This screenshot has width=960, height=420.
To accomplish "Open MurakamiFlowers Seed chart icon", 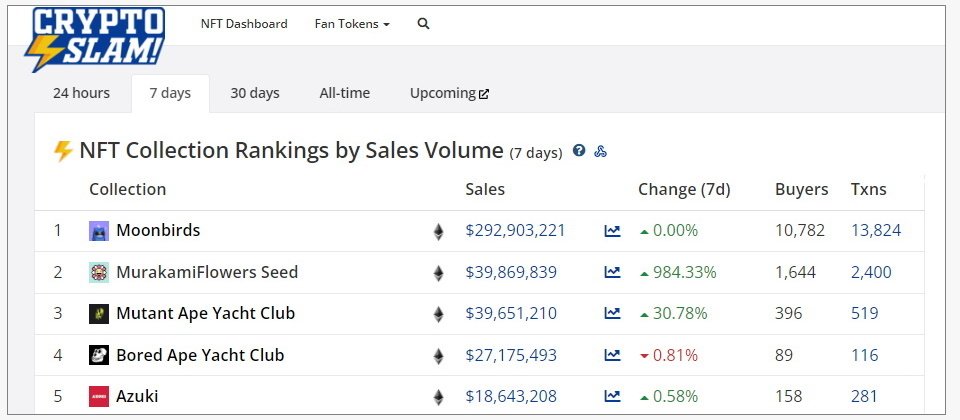I will point(612,273).
